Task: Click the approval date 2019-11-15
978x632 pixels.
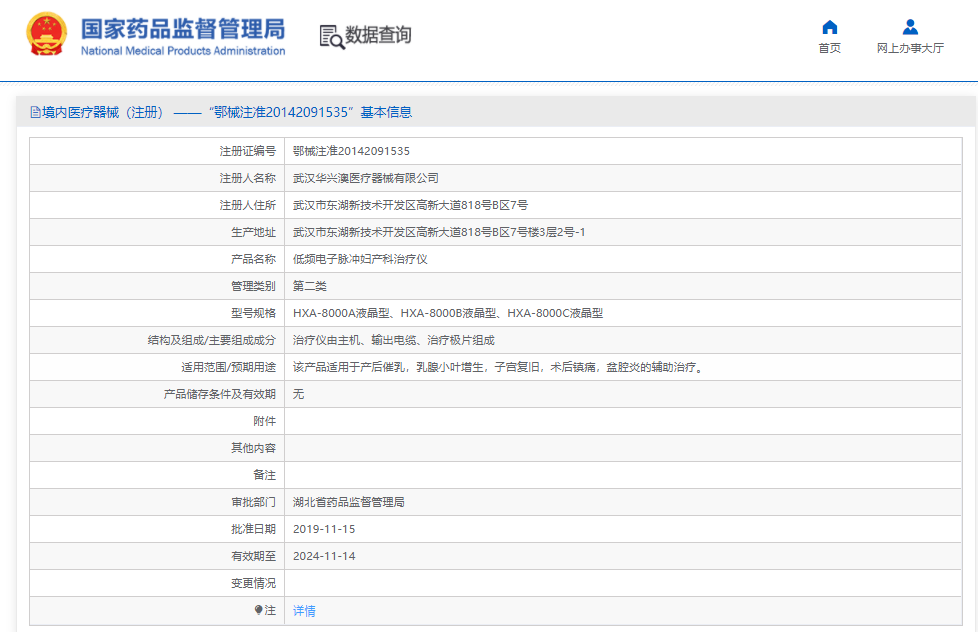Action: 324,529
